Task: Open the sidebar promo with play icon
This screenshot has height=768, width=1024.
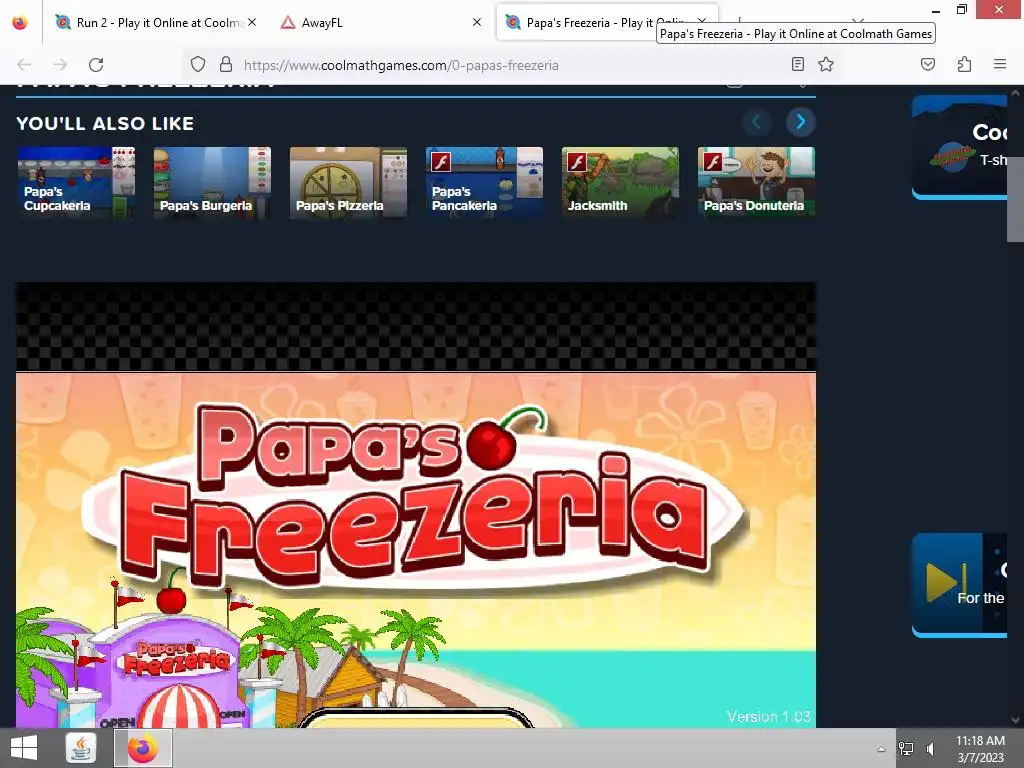Action: pyautogui.click(x=959, y=585)
